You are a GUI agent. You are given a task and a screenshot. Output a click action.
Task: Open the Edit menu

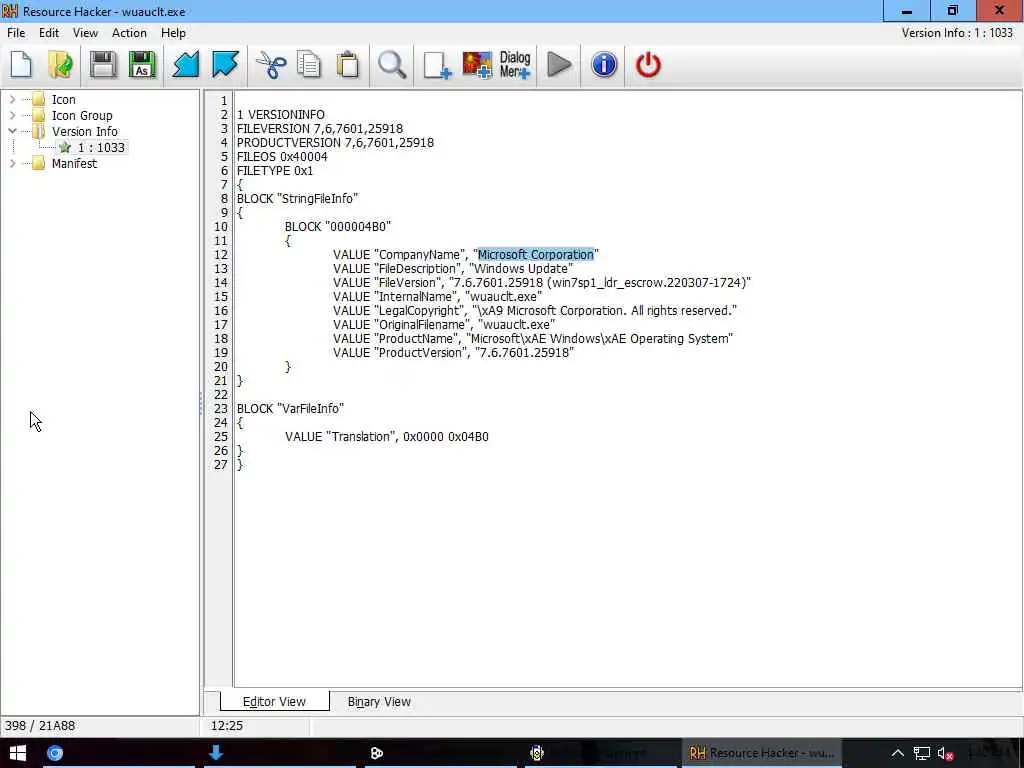click(49, 33)
